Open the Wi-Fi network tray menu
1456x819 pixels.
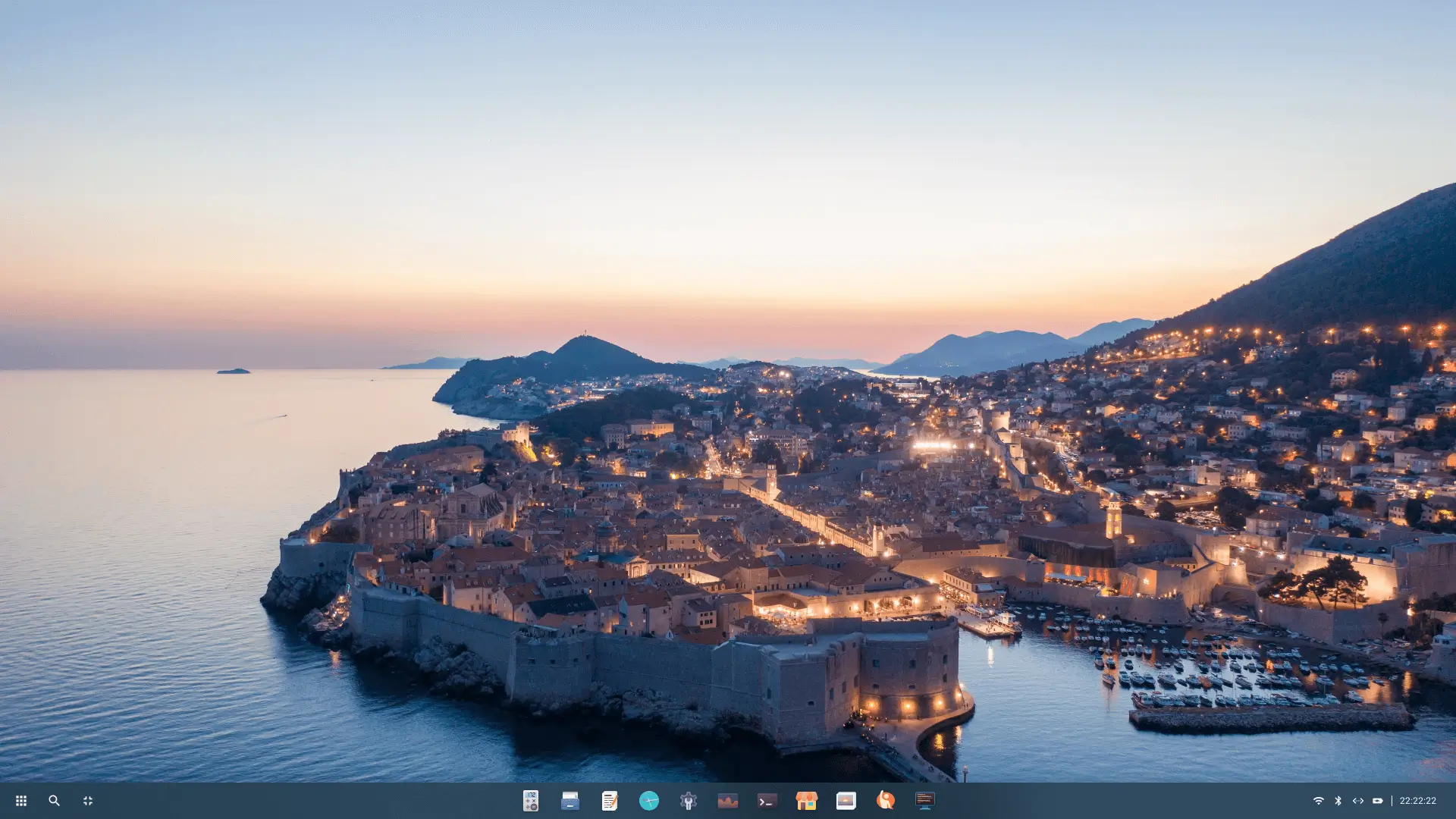click(x=1317, y=799)
